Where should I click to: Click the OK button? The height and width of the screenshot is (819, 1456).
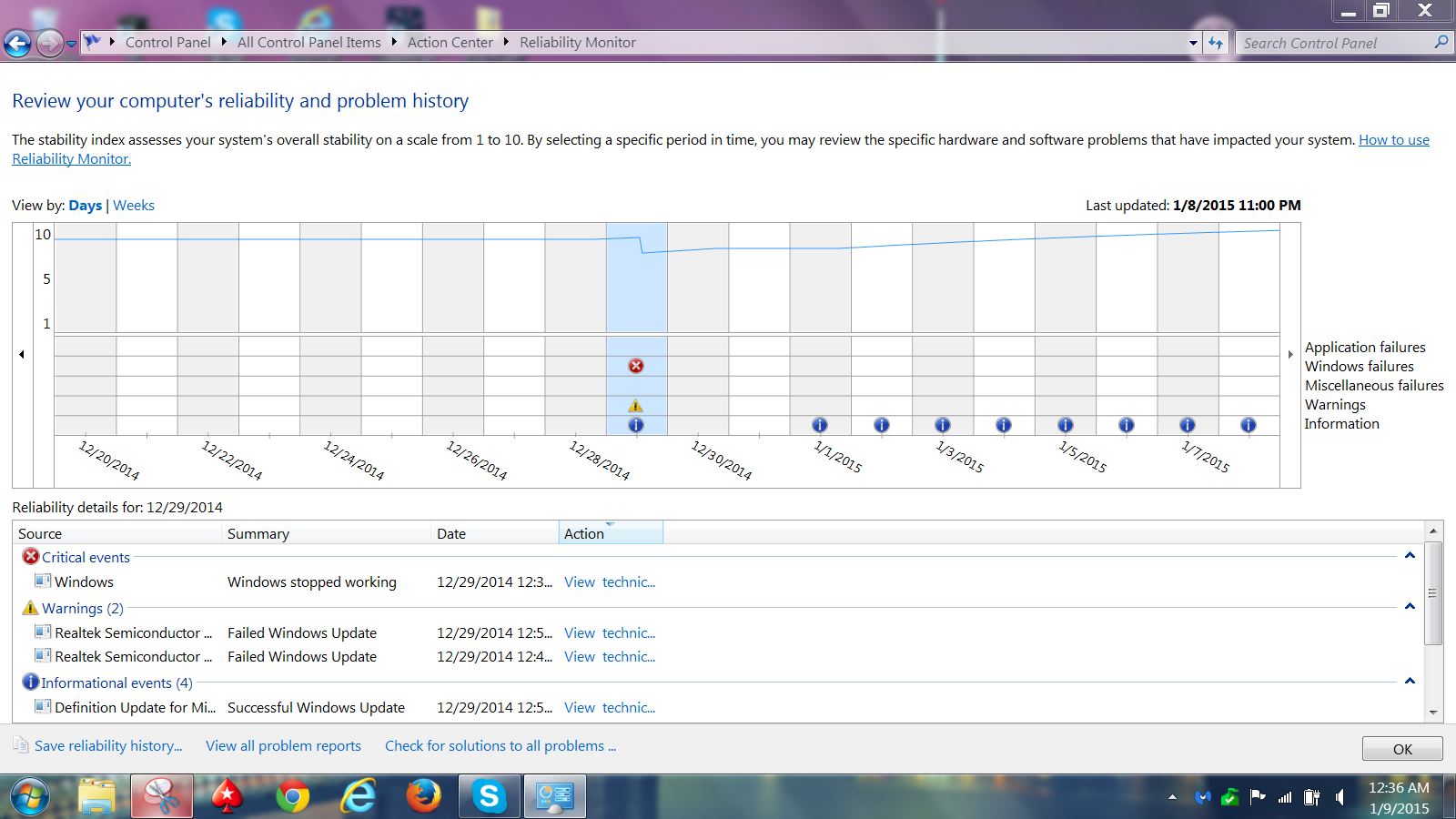(1401, 749)
